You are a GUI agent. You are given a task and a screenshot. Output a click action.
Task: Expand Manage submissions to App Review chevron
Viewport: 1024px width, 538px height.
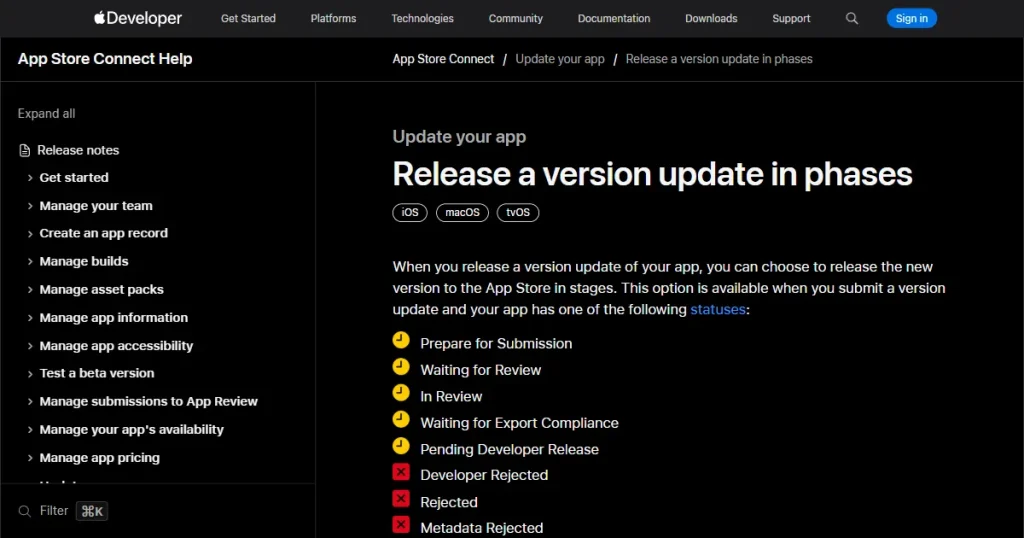pos(30,402)
